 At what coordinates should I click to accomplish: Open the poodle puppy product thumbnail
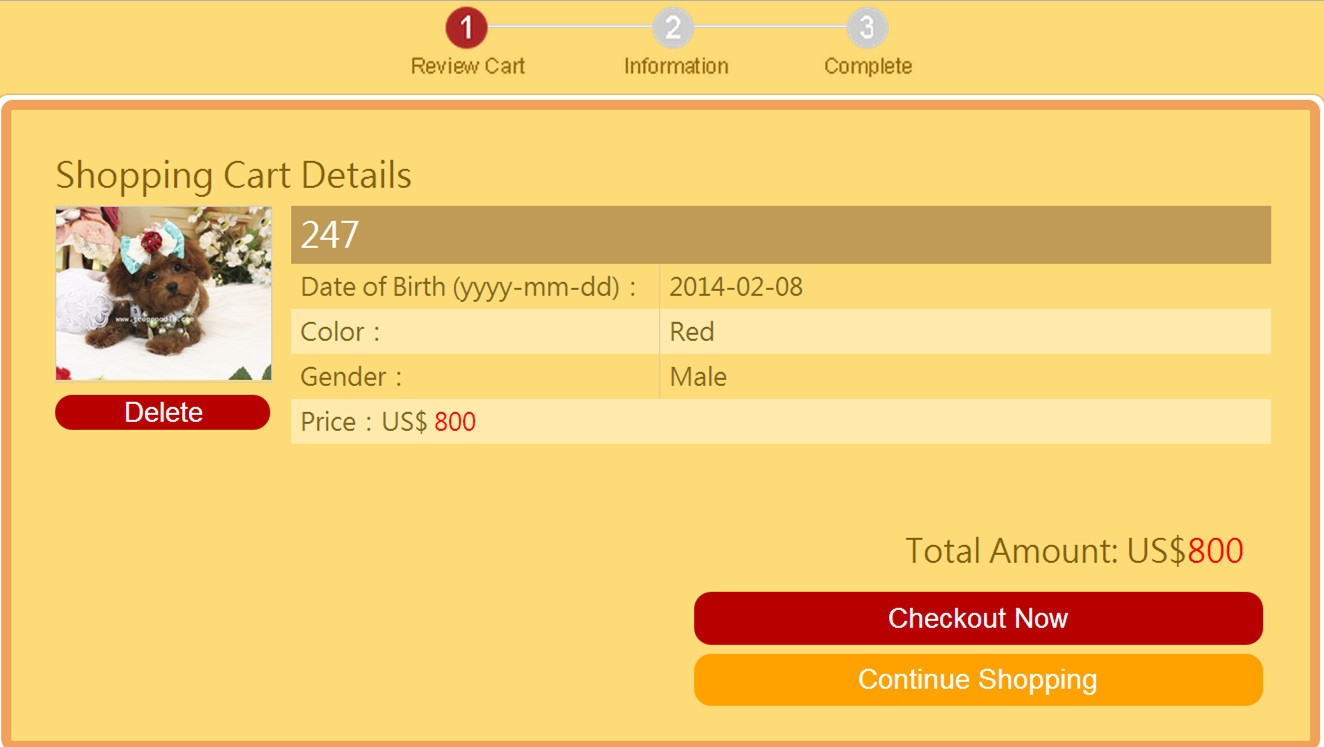[164, 293]
